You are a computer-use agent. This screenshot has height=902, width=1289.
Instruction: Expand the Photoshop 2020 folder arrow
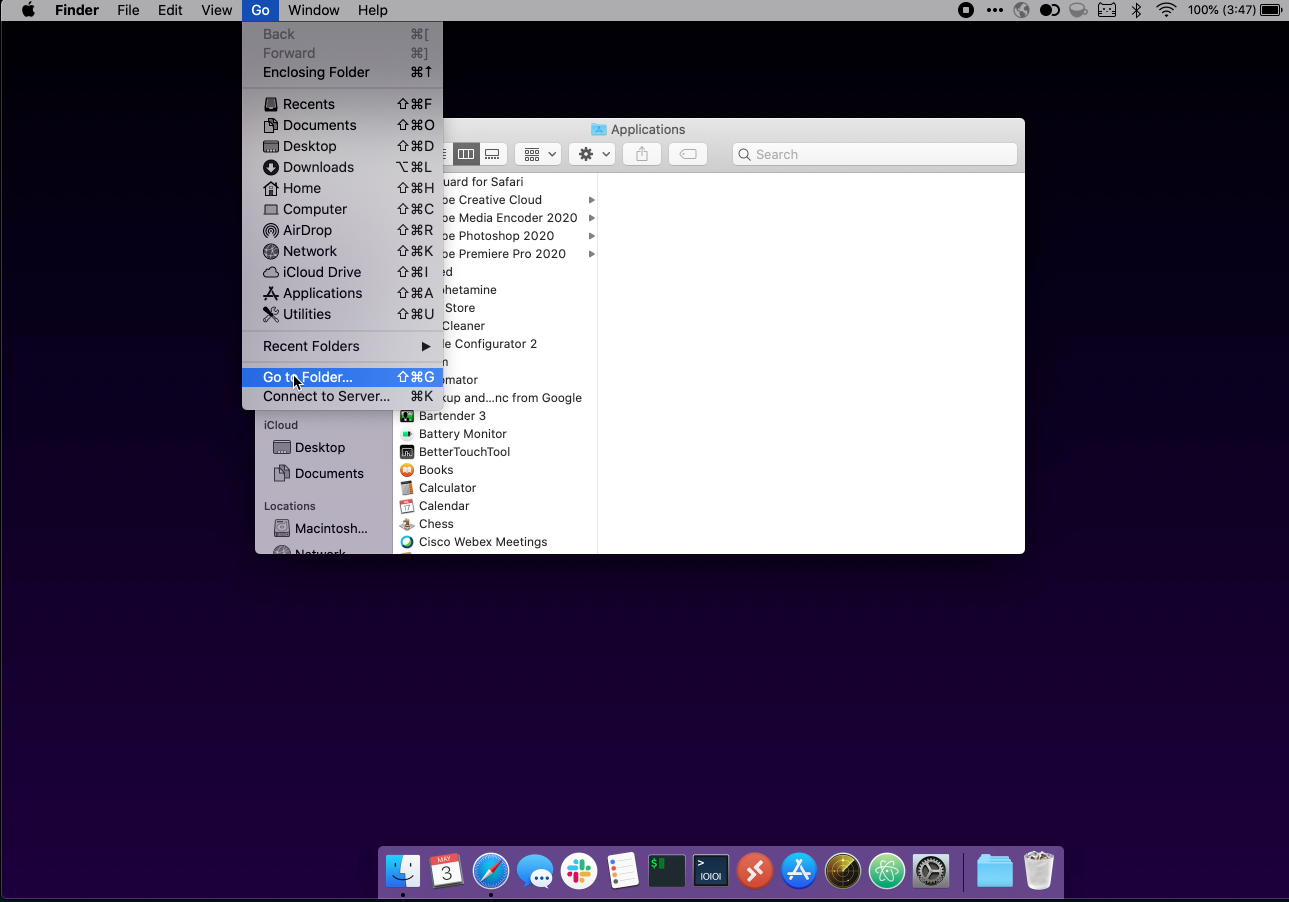pos(592,236)
